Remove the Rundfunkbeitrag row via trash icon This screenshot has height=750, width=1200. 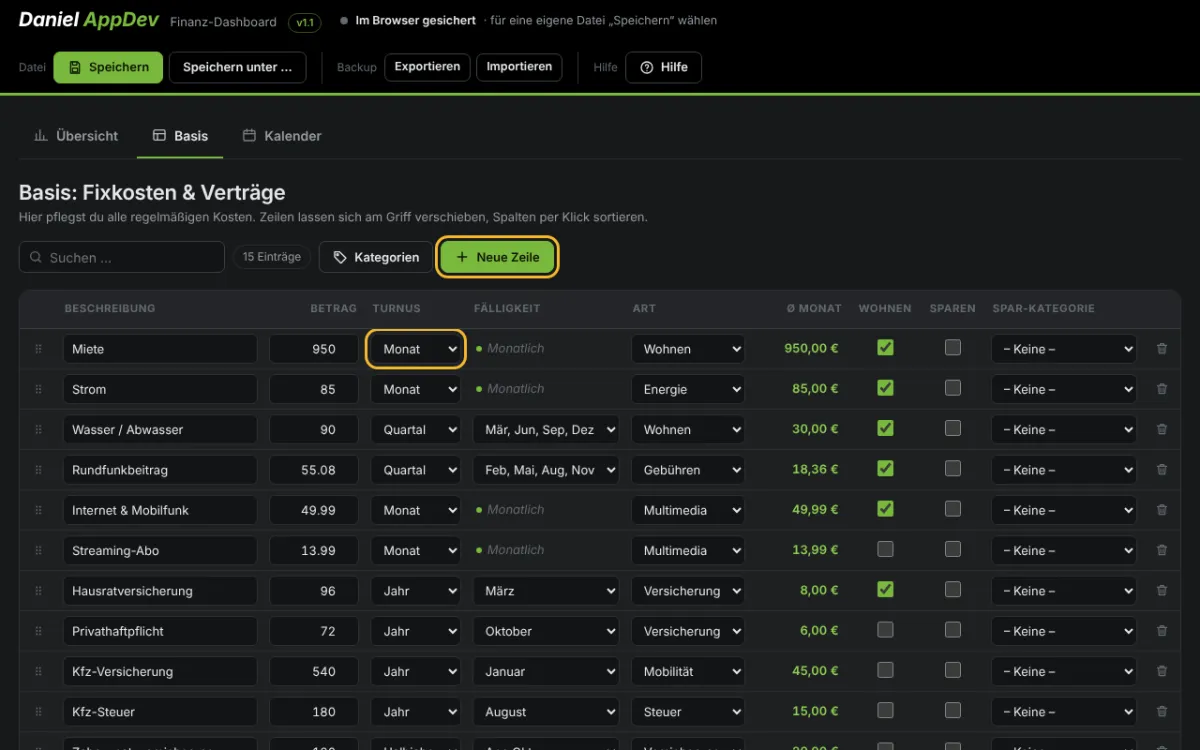click(1161, 470)
